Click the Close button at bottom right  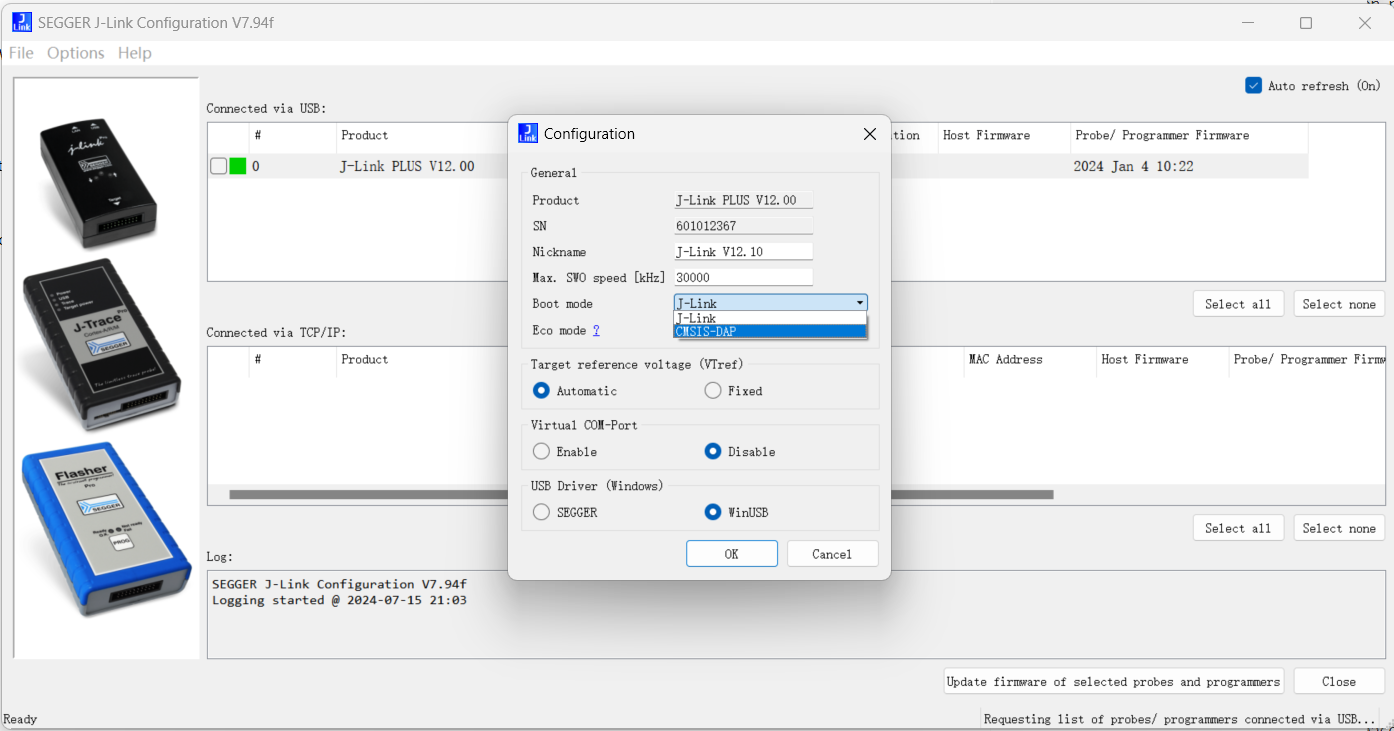tap(1339, 682)
